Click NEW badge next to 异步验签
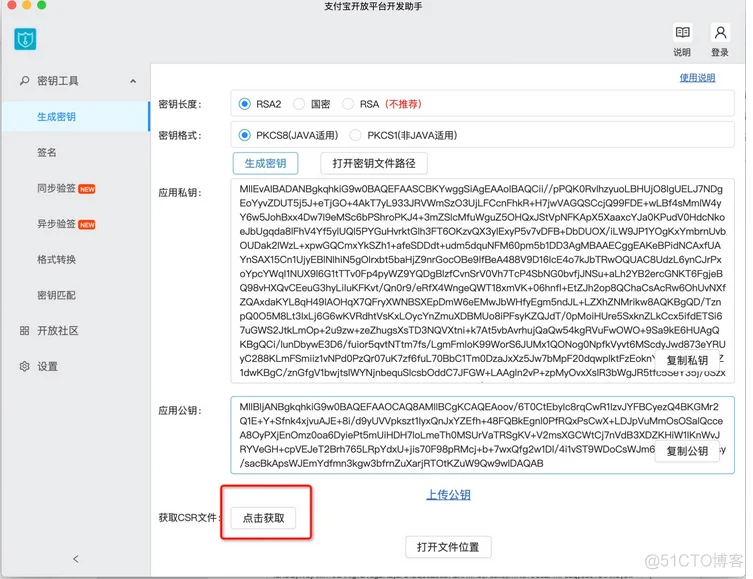 [87, 225]
